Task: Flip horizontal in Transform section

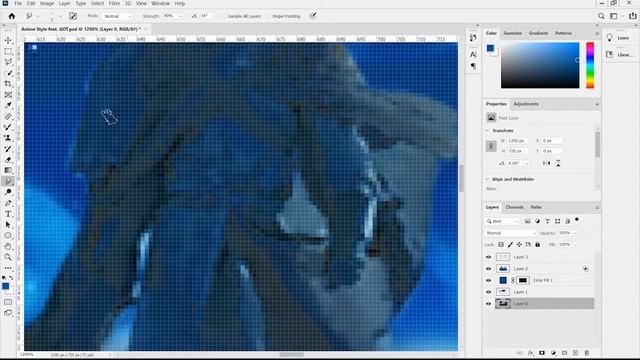Action: pyautogui.click(x=546, y=163)
